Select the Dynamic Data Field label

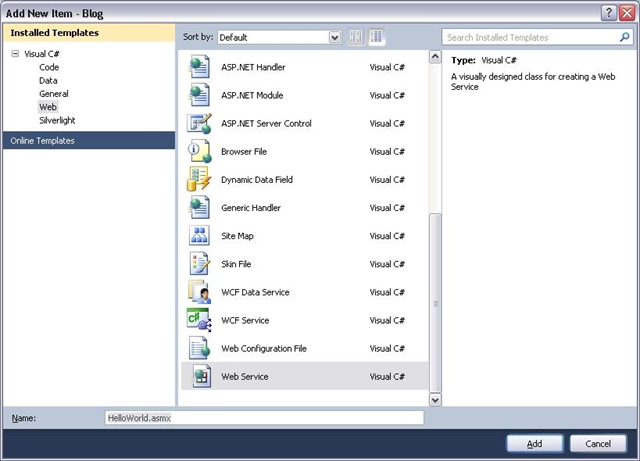[257, 180]
